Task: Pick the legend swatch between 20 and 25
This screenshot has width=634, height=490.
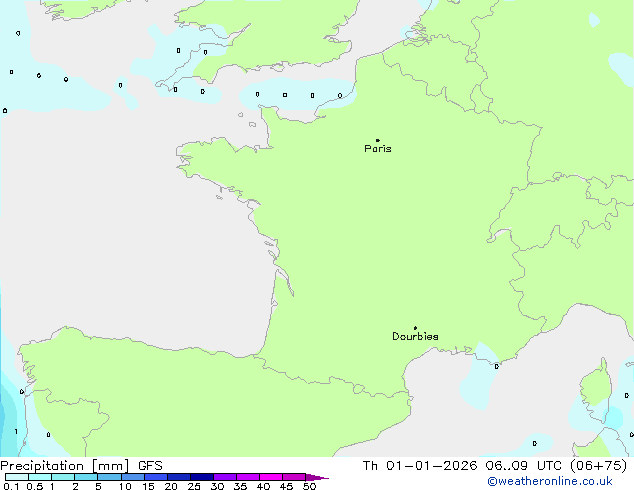Action: point(179,477)
